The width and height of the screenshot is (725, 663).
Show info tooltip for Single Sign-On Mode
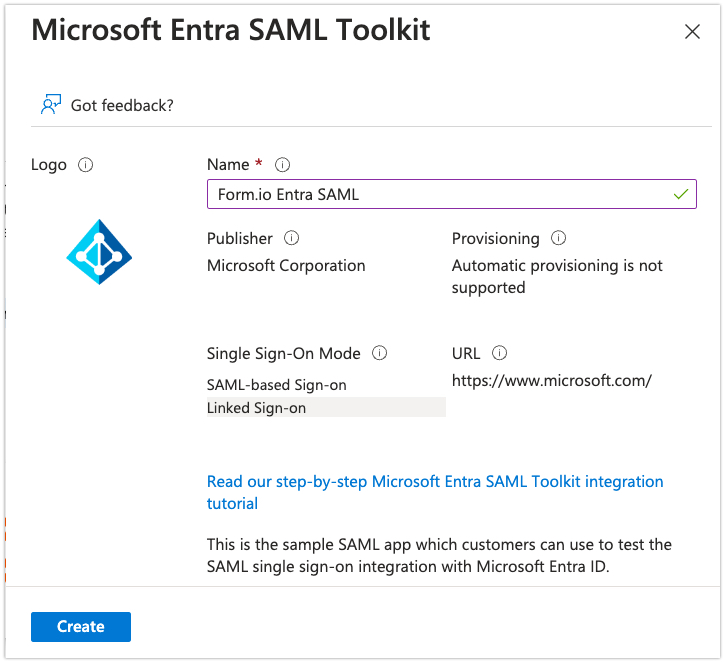[380, 353]
